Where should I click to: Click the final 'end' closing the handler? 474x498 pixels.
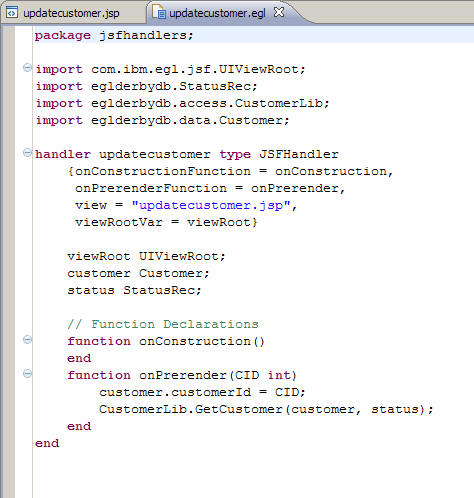pyautogui.click(x=47, y=444)
